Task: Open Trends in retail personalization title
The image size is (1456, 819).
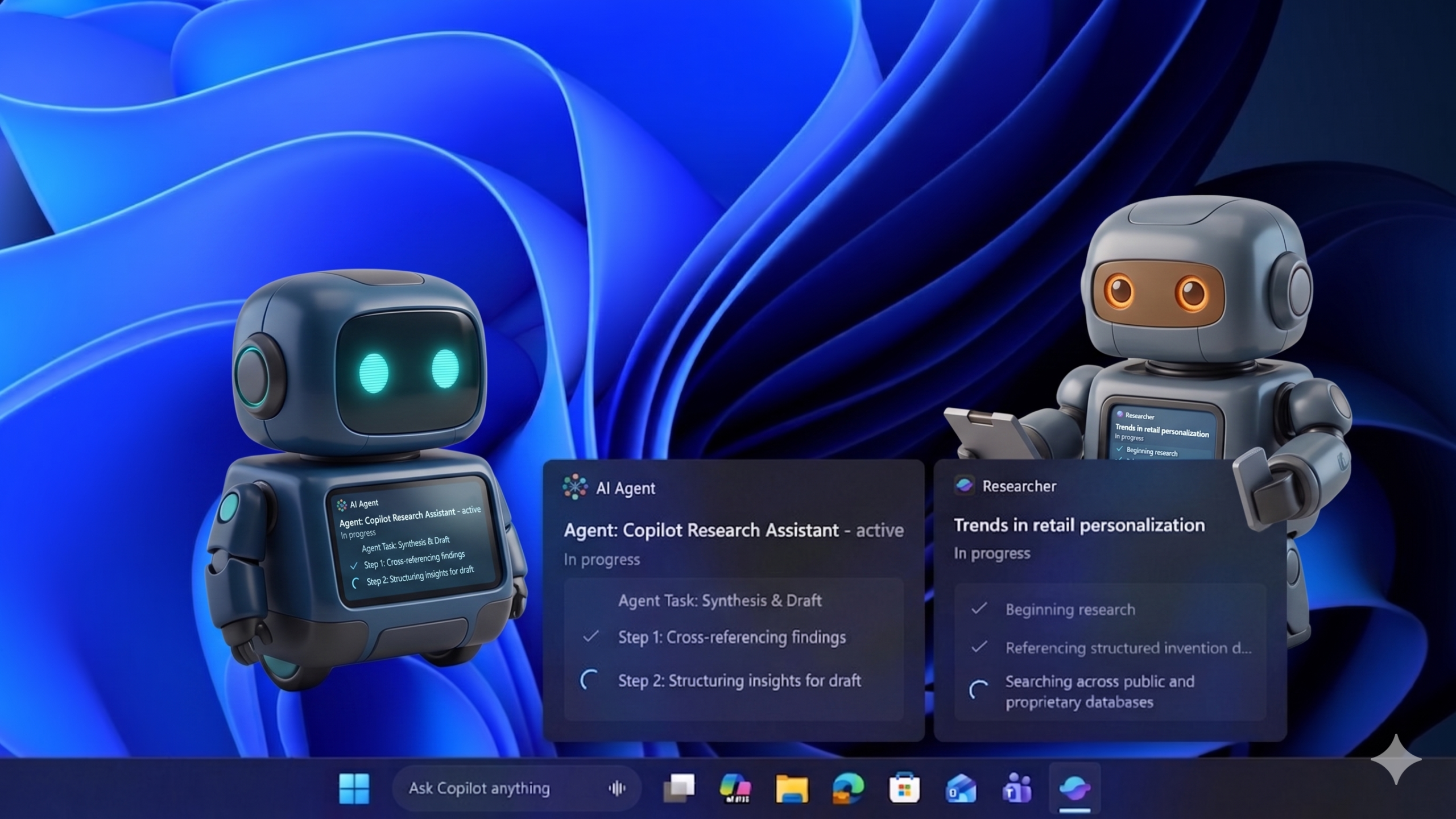Action: (1079, 525)
